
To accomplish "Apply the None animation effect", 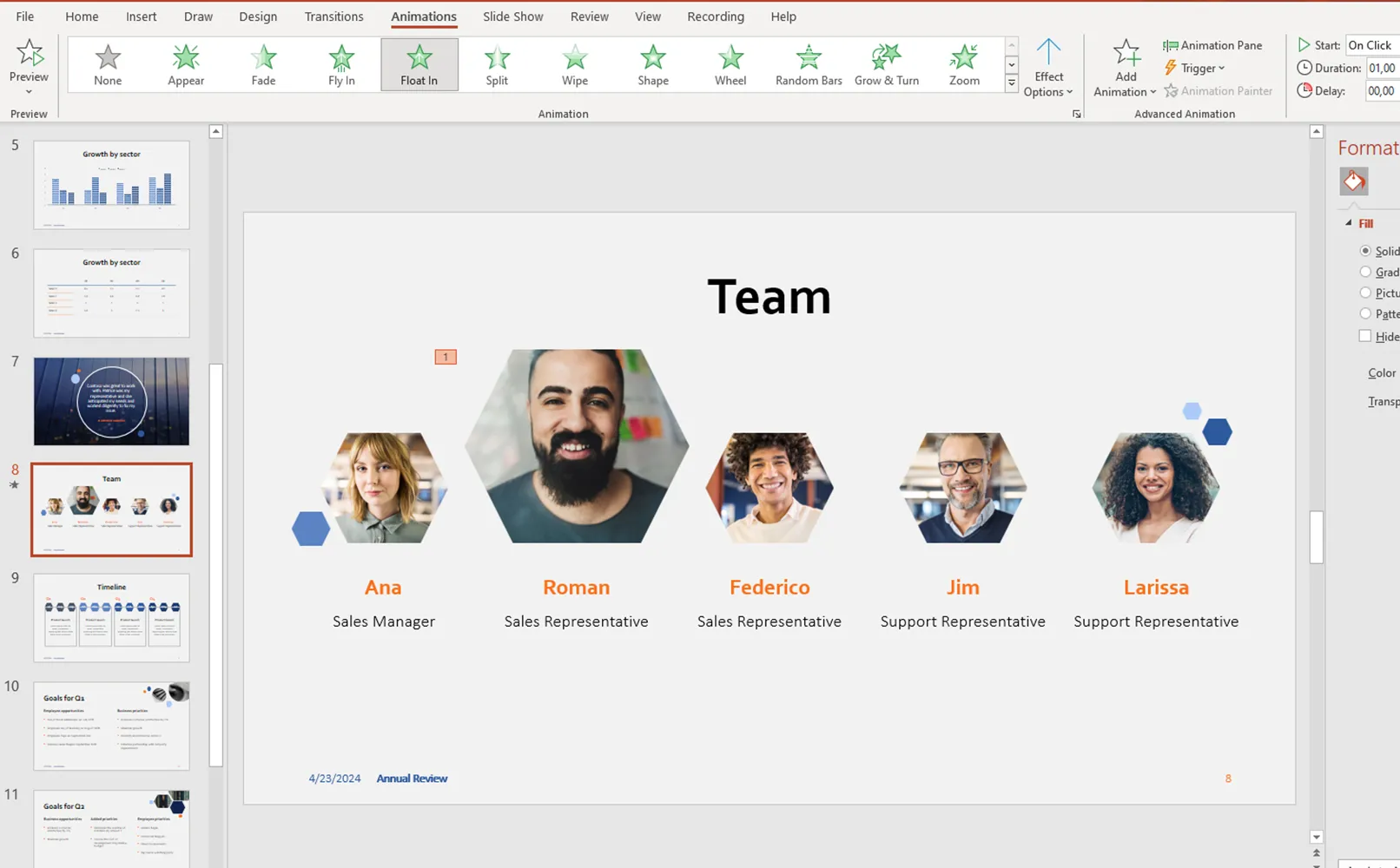I will tap(108, 65).
